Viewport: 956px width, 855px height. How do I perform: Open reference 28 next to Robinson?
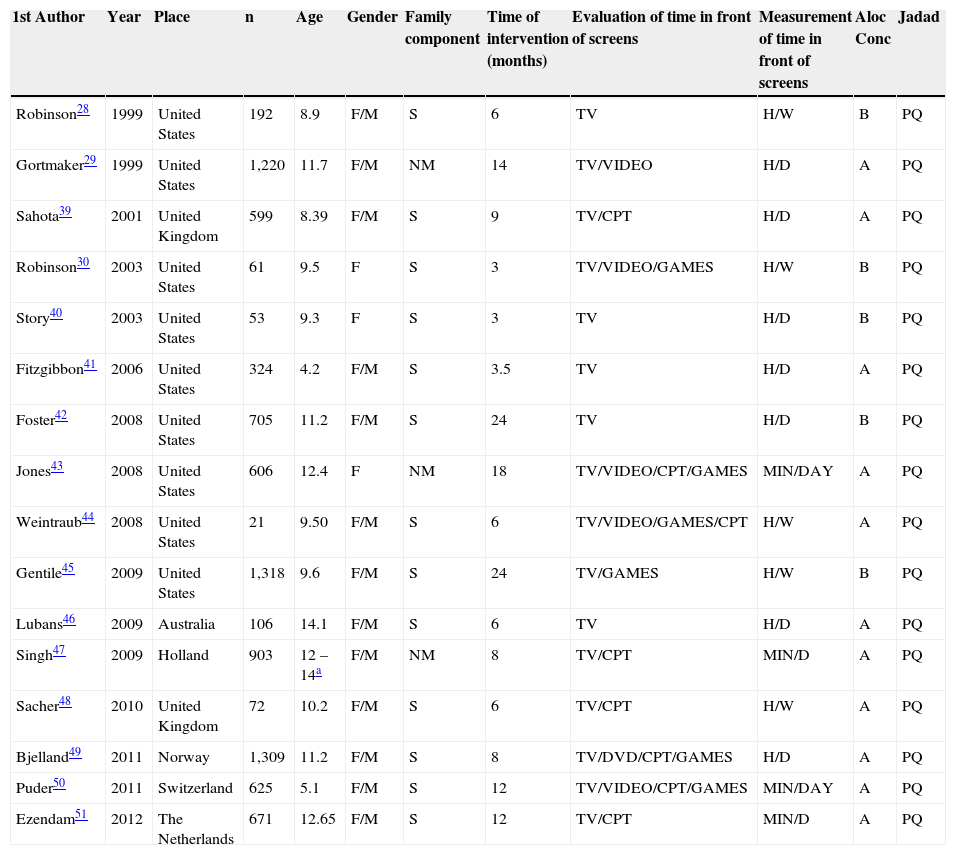[83, 110]
